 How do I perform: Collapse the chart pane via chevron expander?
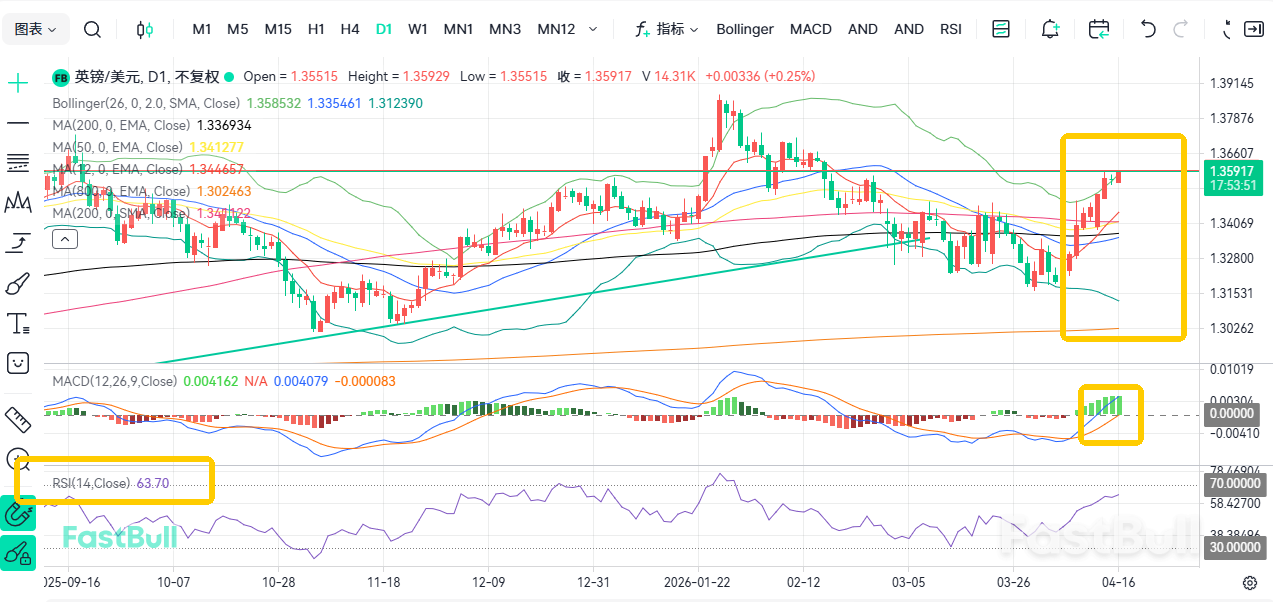pos(64,238)
